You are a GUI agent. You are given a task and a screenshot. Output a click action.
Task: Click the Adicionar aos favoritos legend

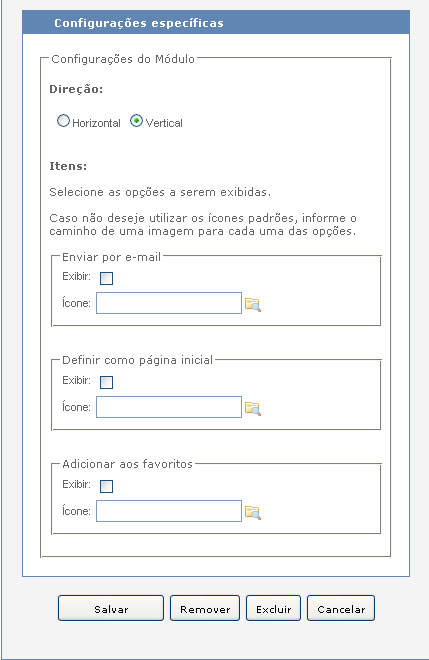128,464
